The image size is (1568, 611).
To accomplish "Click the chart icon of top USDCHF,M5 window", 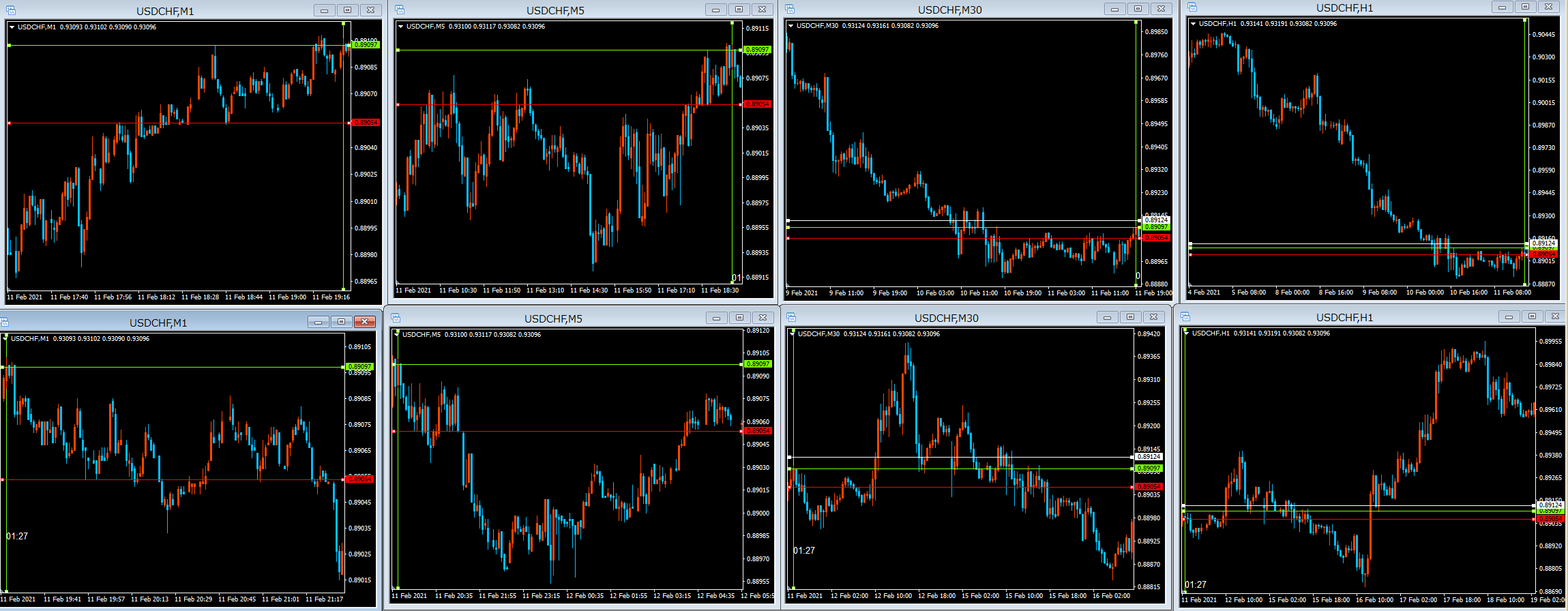I will [400, 10].
